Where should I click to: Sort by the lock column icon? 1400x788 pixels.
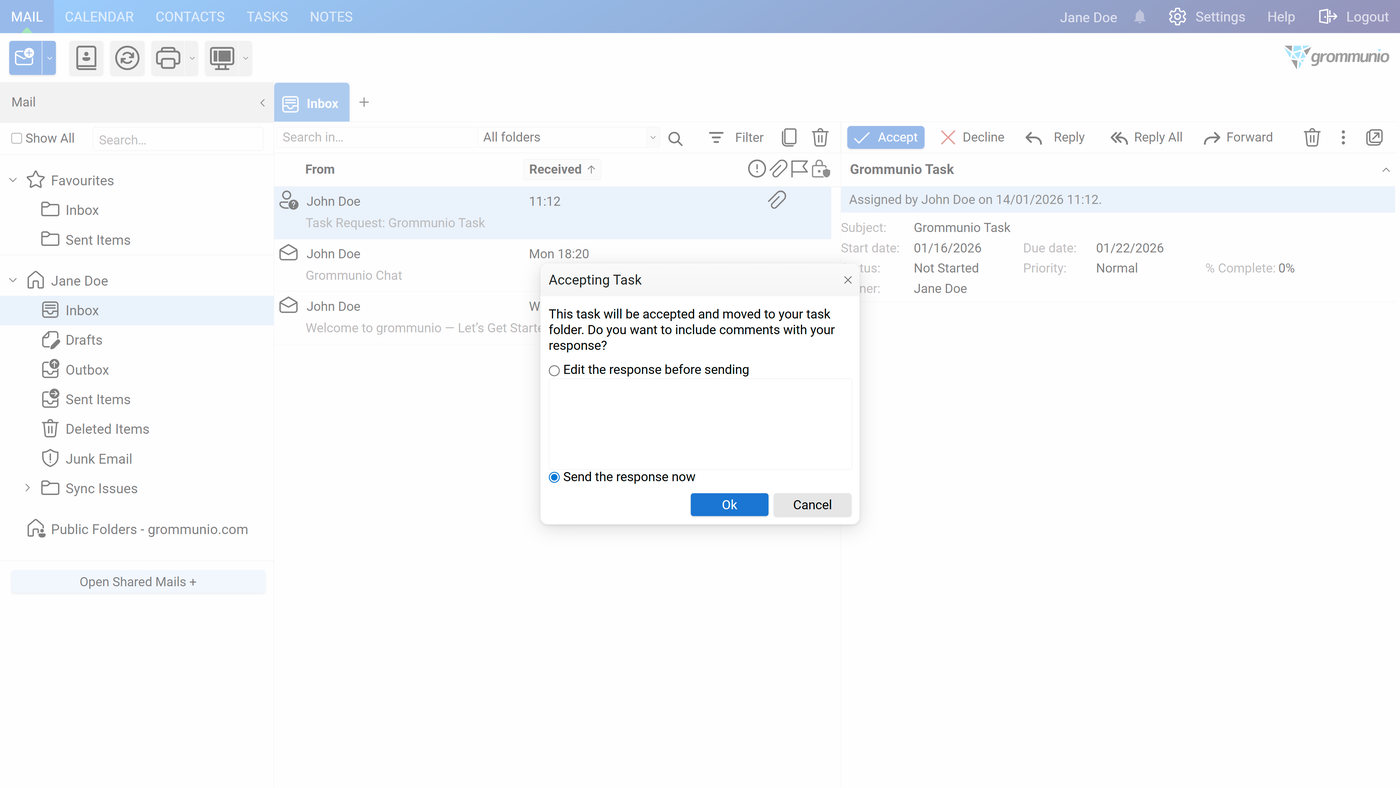coord(820,169)
